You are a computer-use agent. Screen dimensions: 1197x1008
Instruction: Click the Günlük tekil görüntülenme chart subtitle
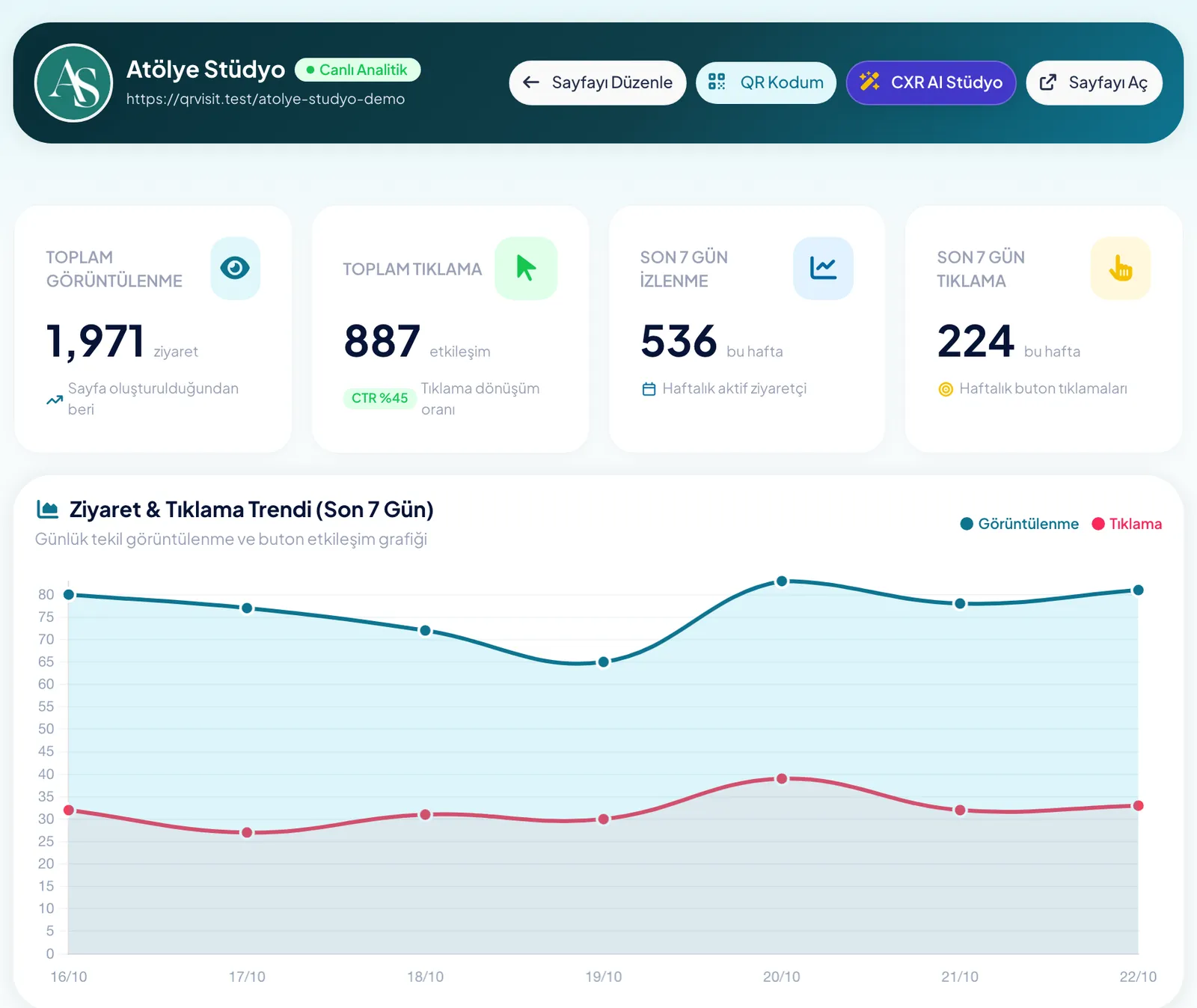[x=231, y=540]
